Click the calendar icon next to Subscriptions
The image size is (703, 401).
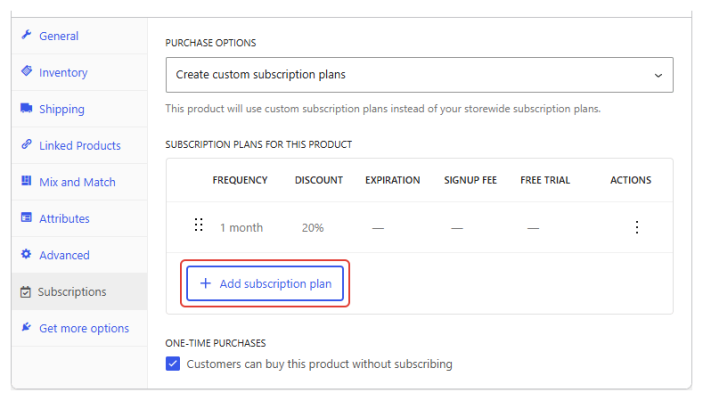pyautogui.click(x=26, y=292)
